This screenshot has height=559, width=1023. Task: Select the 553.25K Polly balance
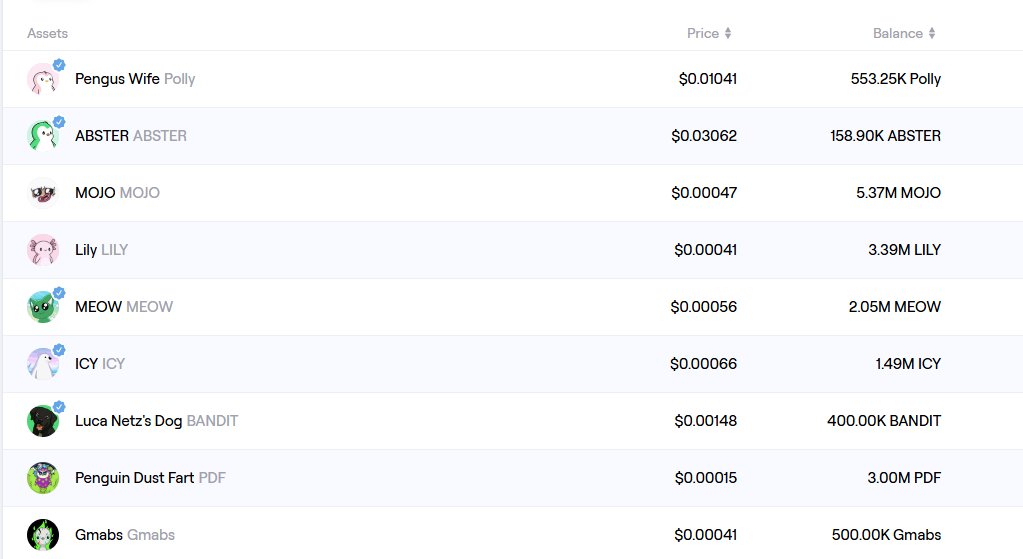tap(896, 79)
